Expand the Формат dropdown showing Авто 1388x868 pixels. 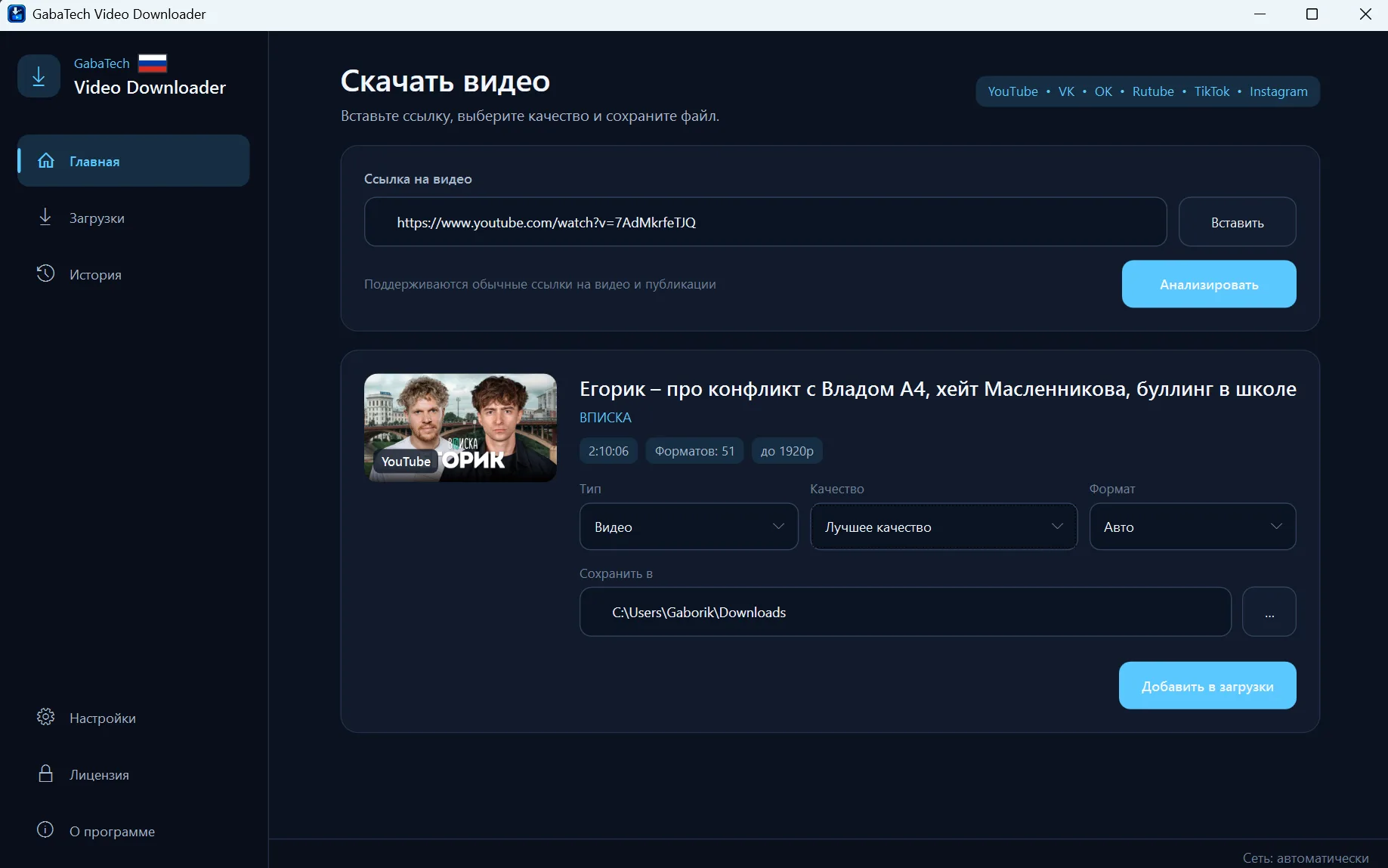click(1192, 527)
